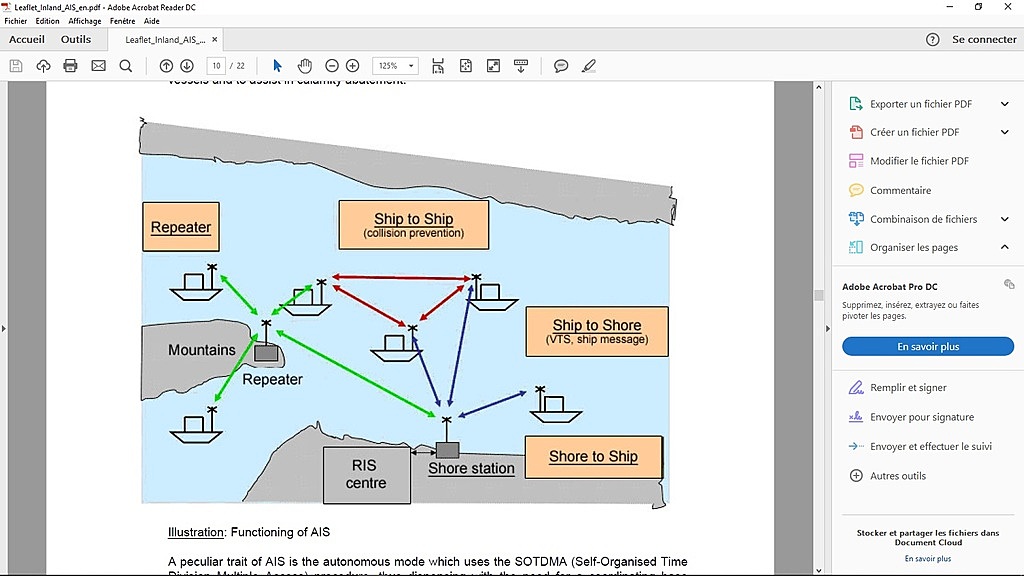Click the Organiser les pages icon
This screenshot has width=1024, height=576.
pyautogui.click(x=856, y=247)
